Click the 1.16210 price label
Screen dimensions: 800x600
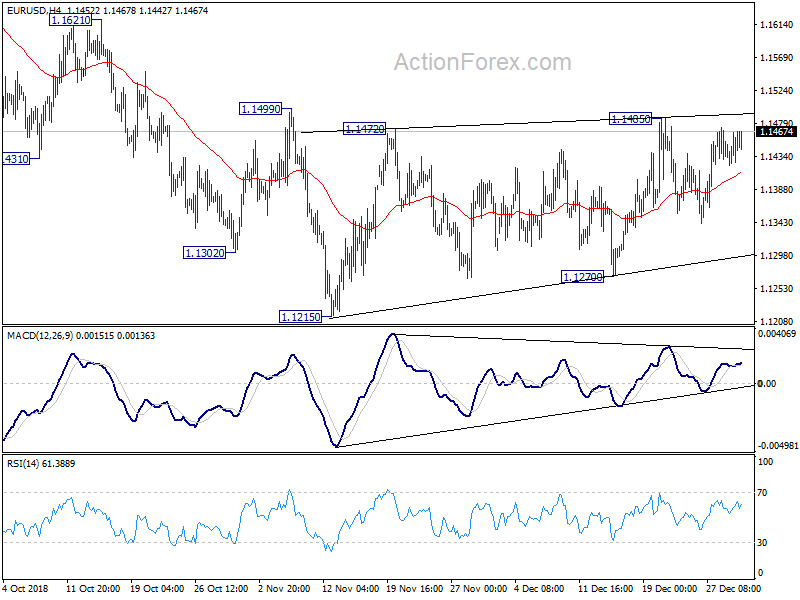click(x=70, y=20)
